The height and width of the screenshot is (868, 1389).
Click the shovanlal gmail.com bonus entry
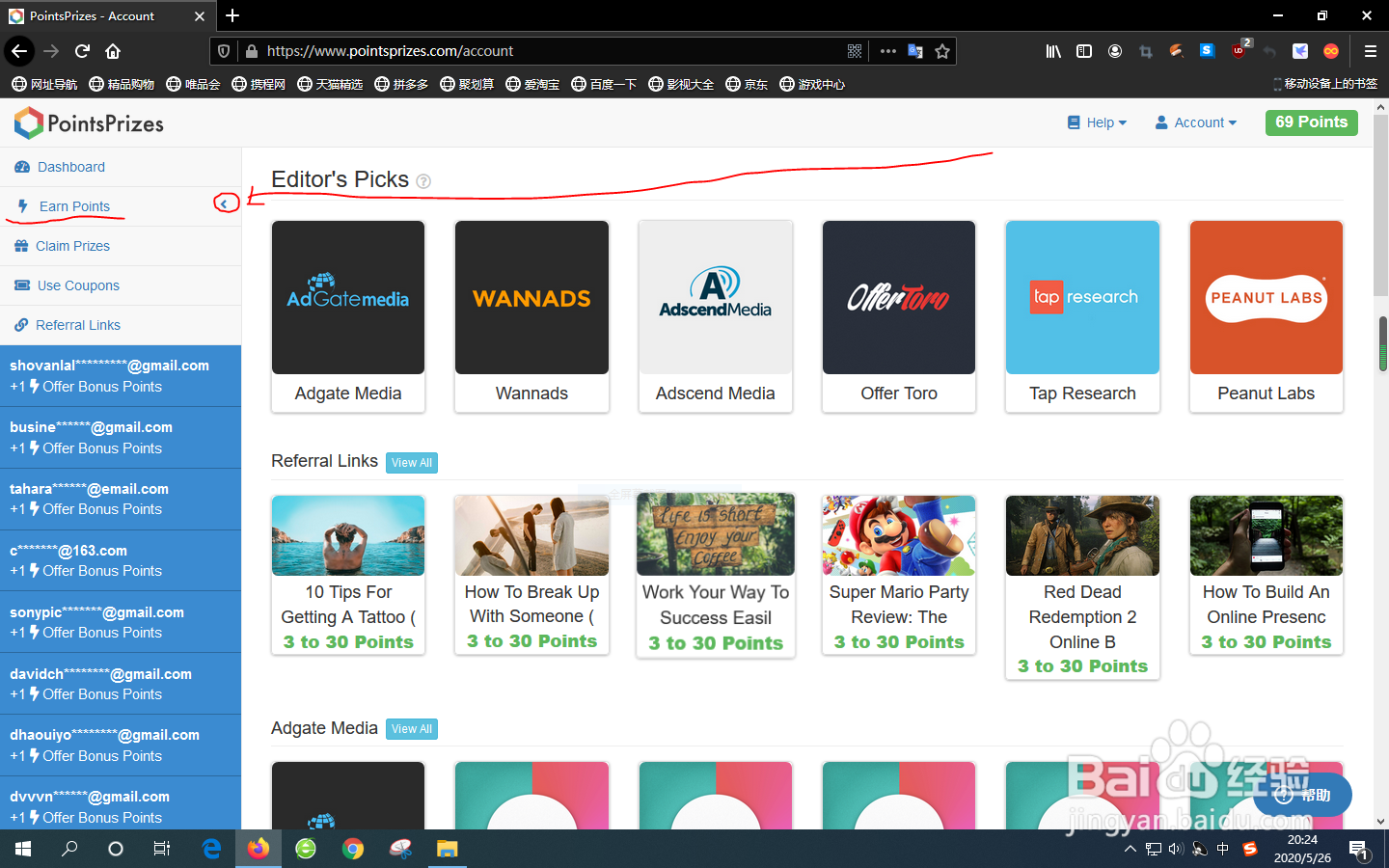tap(121, 376)
